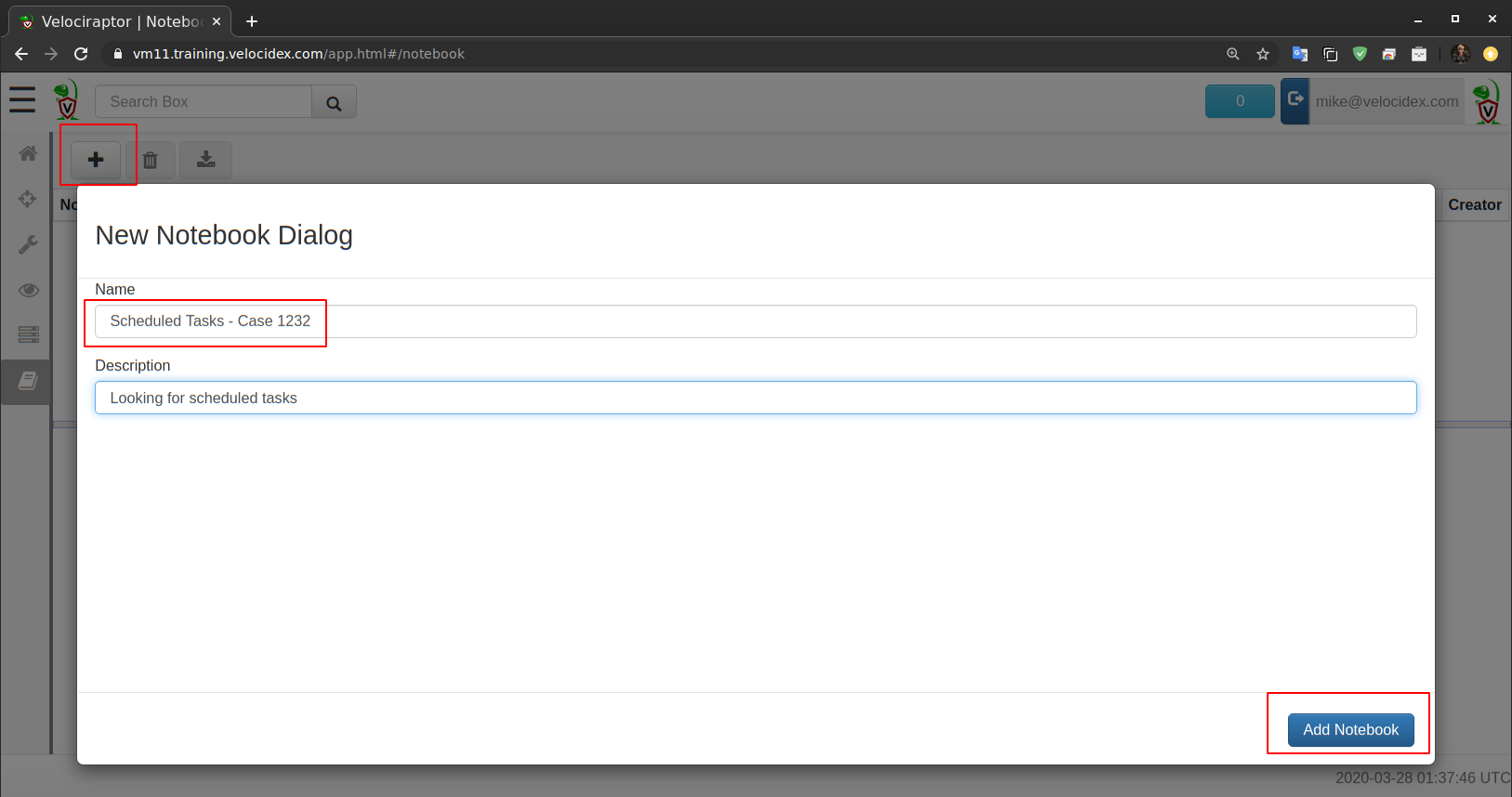This screenshot has width=1512, height=797.
Task: Select the Notebooks book sidebar icon
Action: tap(28, 381)
